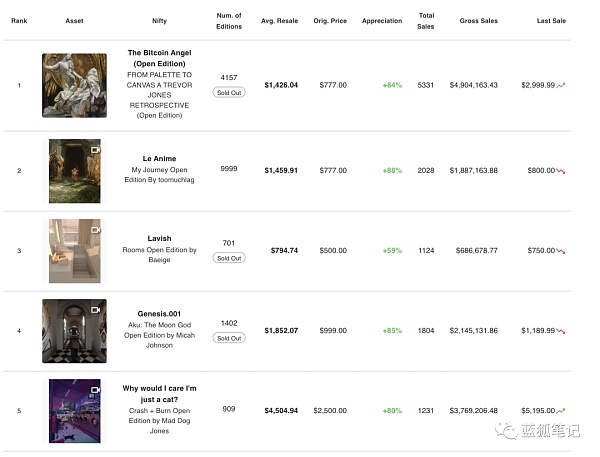This screenshot has height=457, width=600.
Task: Open the Le Anime nifty title
Action: (159, 158)
